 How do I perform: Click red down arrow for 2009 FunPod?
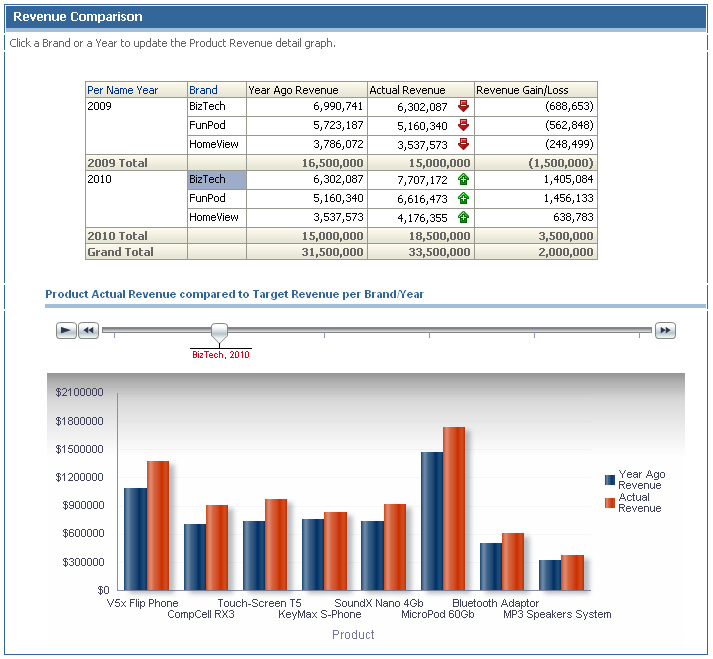[463, 125]
